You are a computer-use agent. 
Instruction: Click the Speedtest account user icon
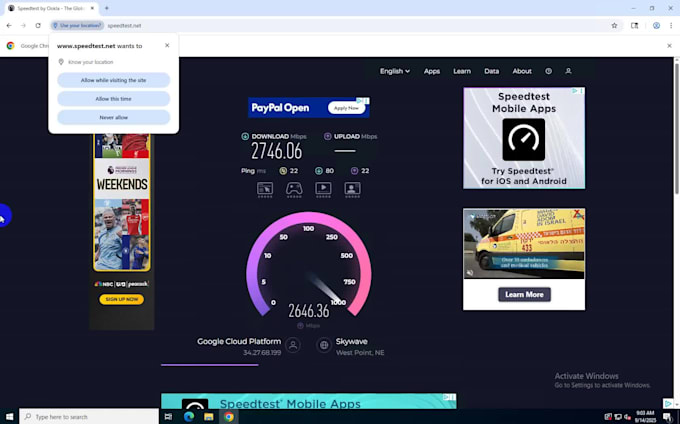tap(568, 71)
